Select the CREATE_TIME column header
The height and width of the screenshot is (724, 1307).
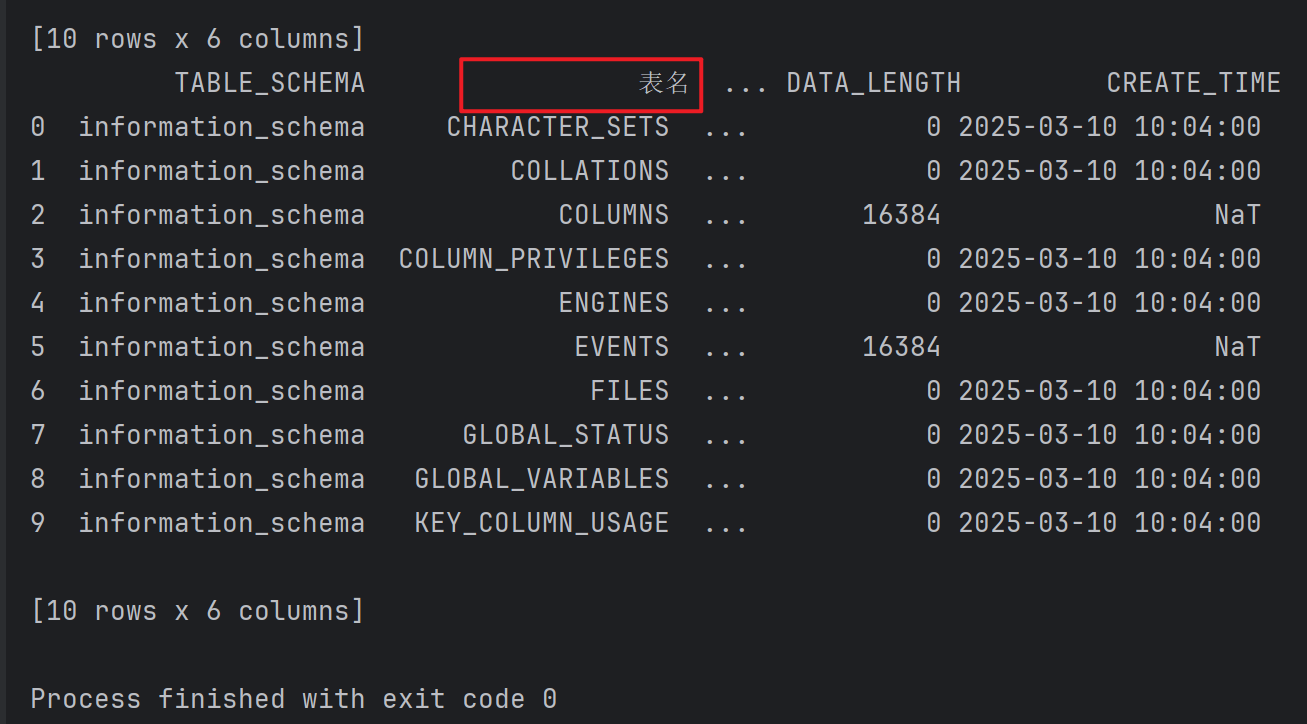(1194, 83)
